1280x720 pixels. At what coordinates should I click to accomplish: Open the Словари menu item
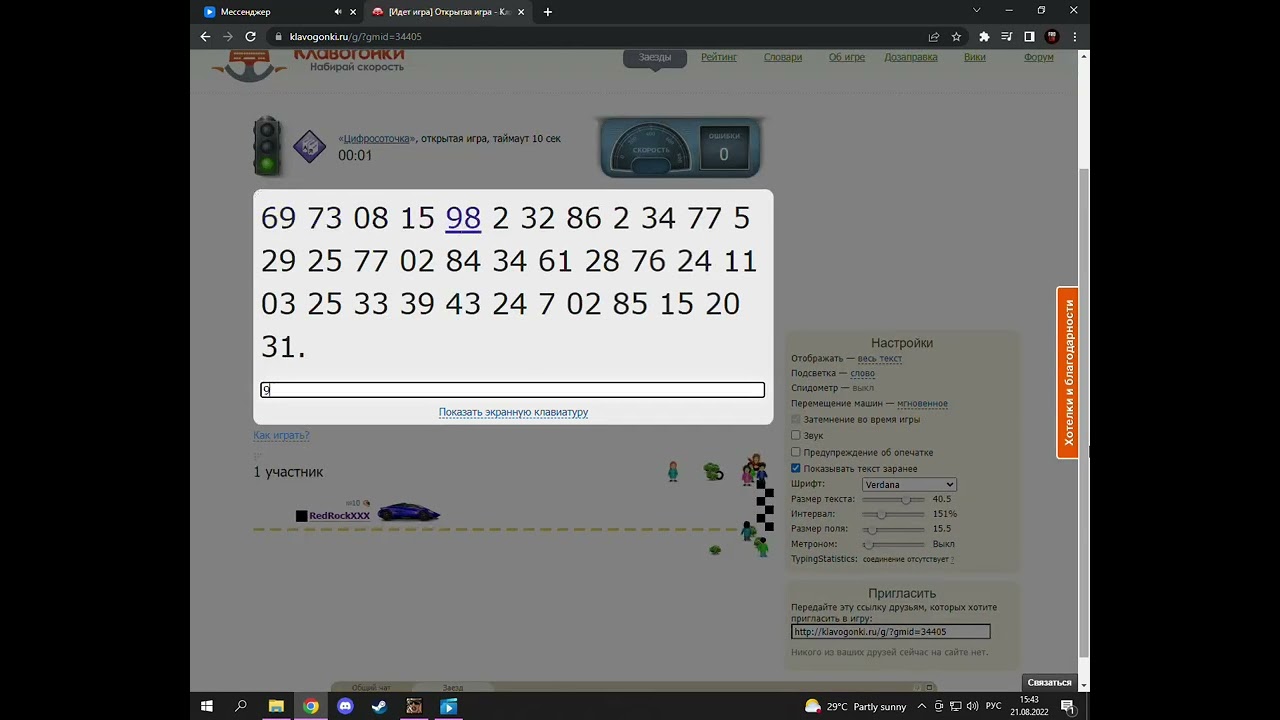pos(783,57)
